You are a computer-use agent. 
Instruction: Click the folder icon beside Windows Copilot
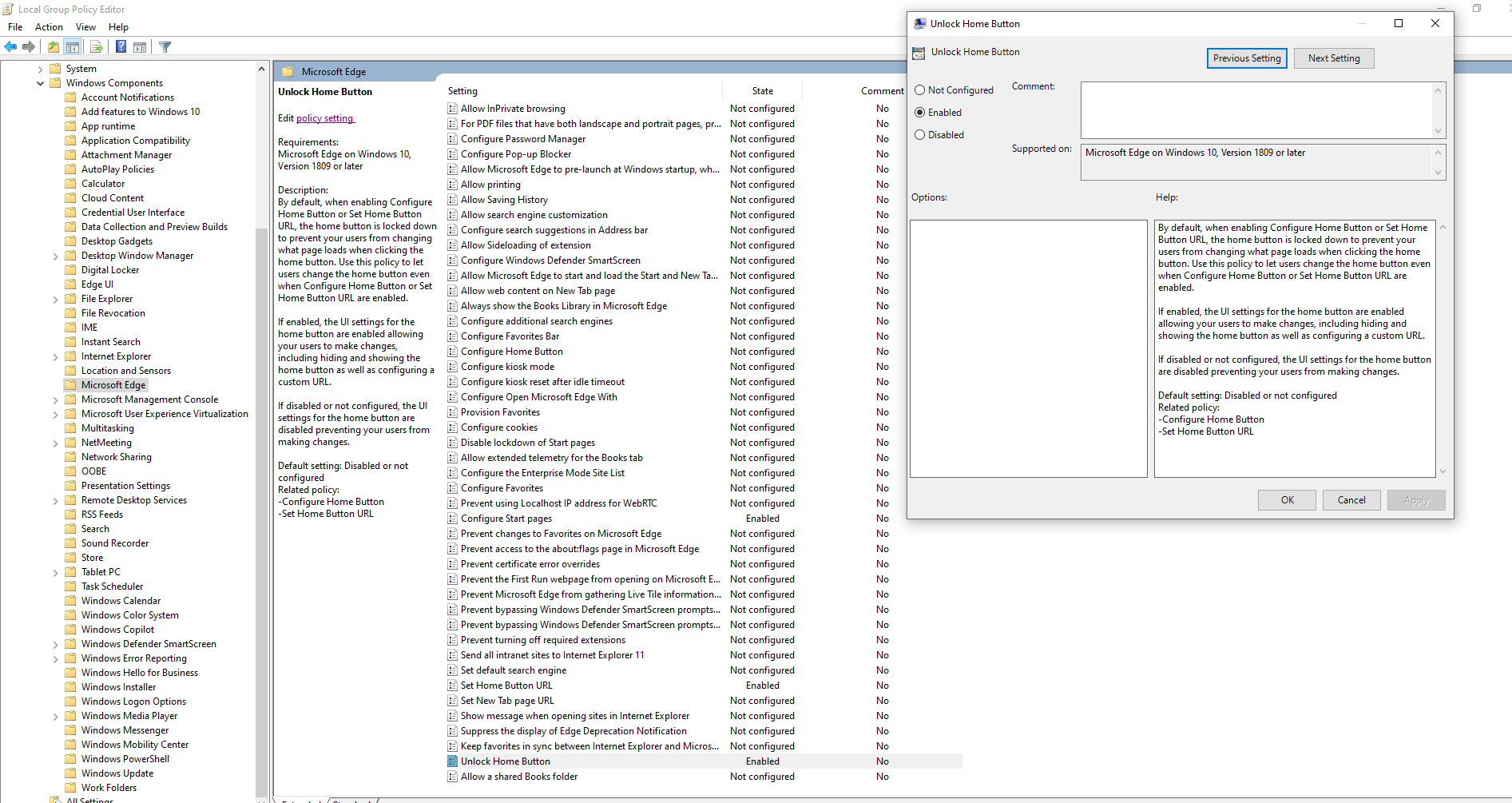tap(70, 630)
